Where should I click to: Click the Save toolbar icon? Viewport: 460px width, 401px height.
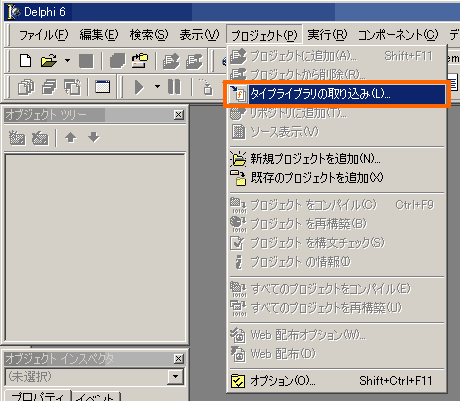[x=86, y=61]
